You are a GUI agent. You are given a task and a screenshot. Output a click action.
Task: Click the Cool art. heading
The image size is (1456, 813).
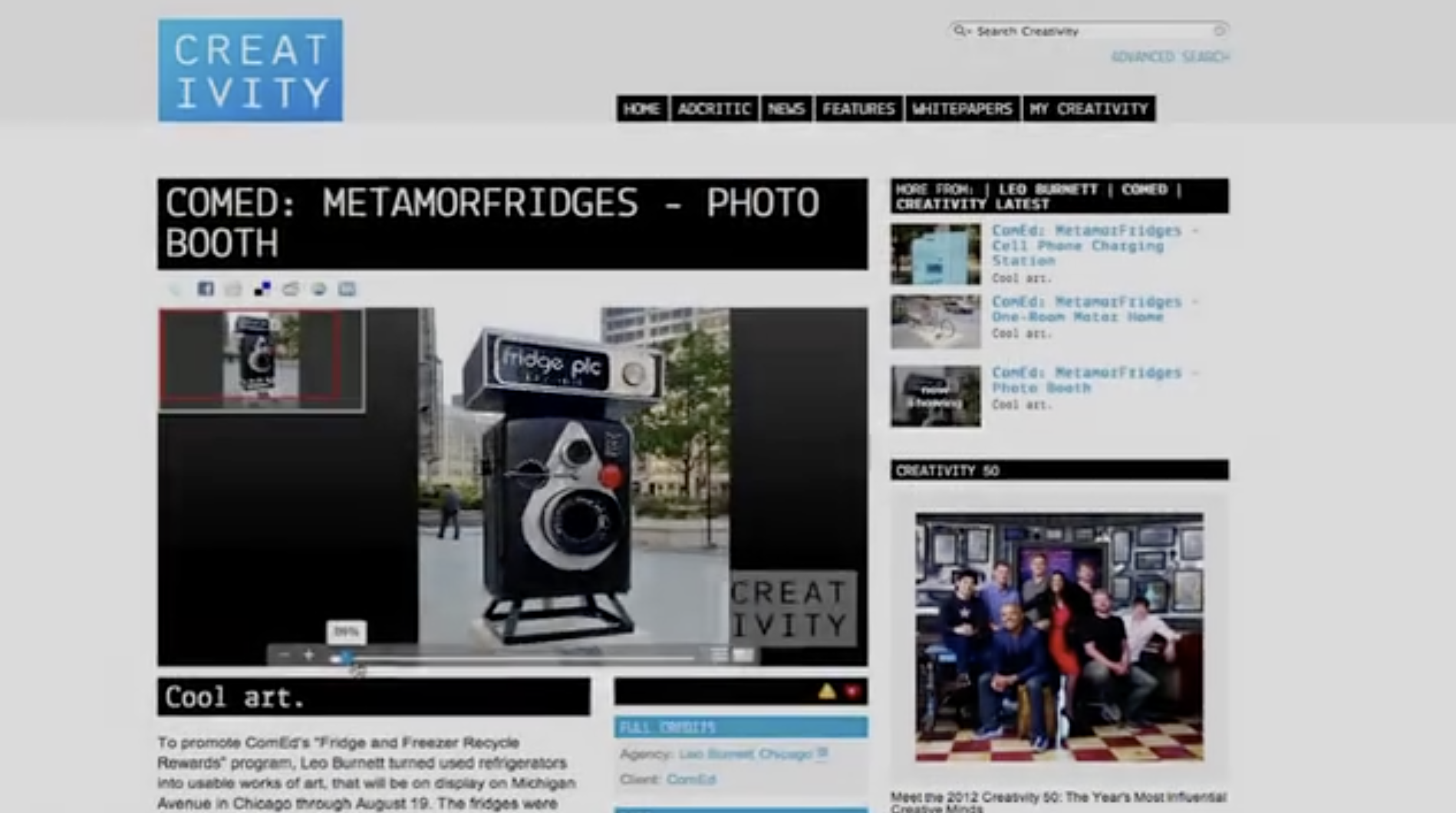tap(374, 697)
